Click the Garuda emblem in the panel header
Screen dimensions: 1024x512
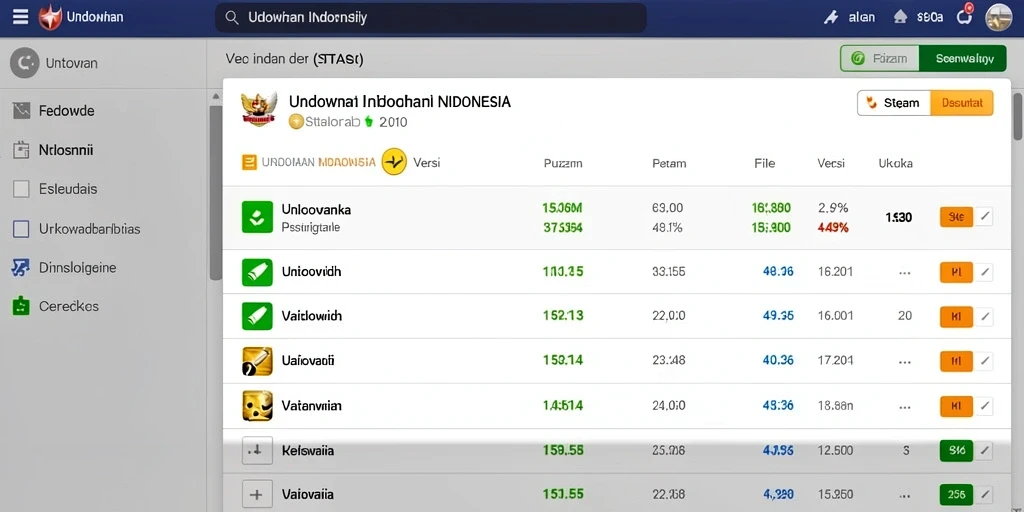[259, 109]
